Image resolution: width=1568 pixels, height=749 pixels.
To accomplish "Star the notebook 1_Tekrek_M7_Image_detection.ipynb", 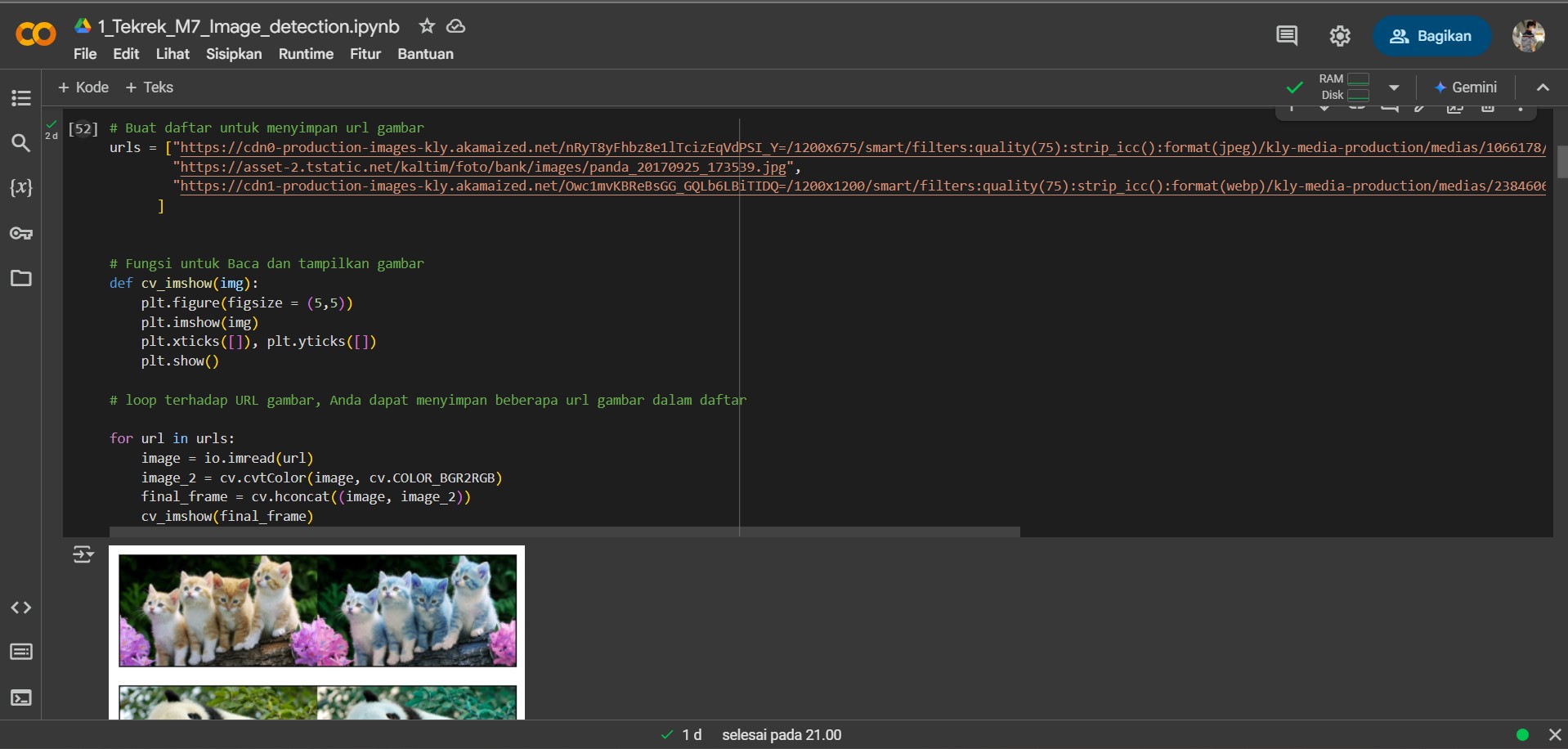I will (x=427, y=26).
